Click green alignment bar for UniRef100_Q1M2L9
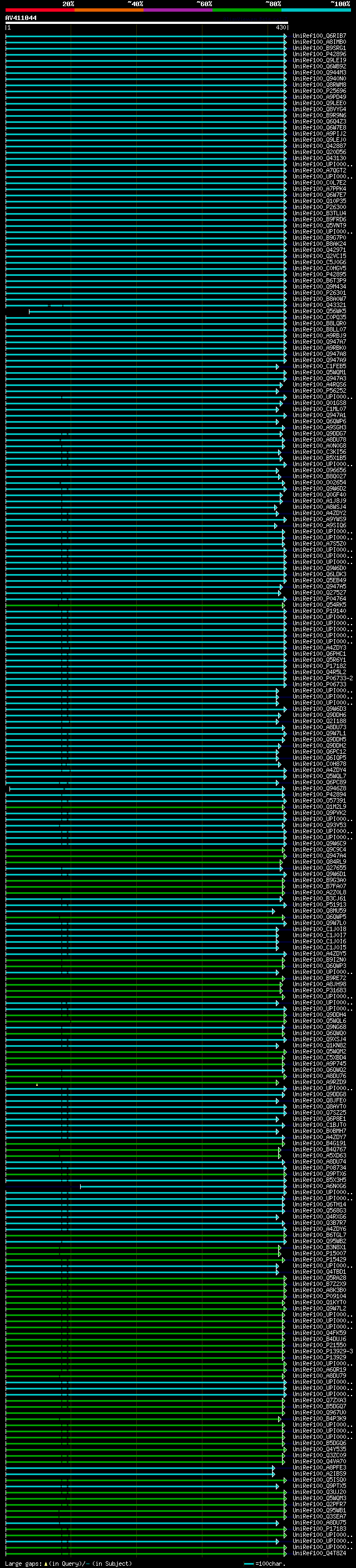 (x=145, y=807)
